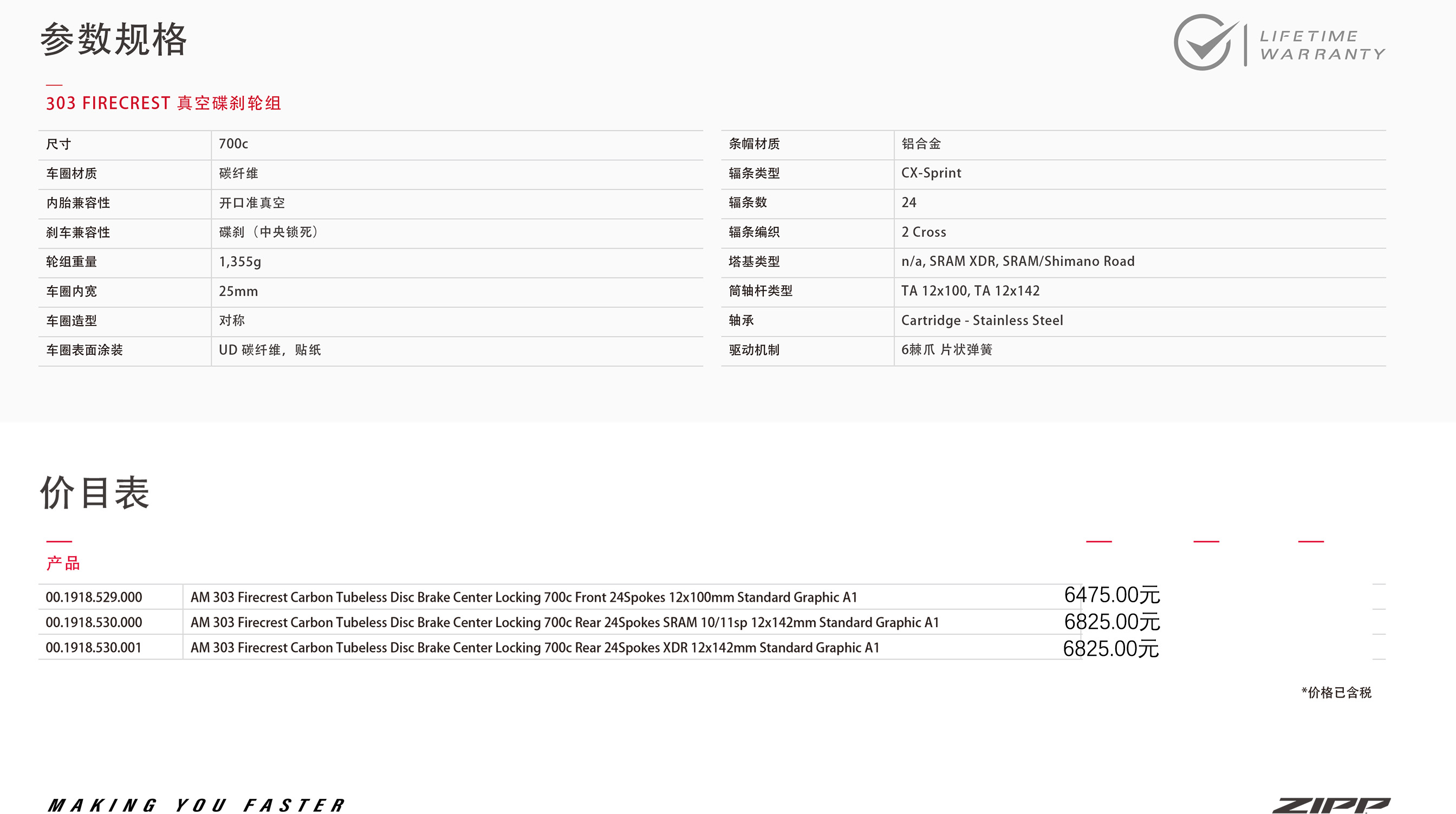Click the ZIPP logo in the footer
Image resolution: width=1456 pixels, height=814 pixels.
[x=1331, y=805]
